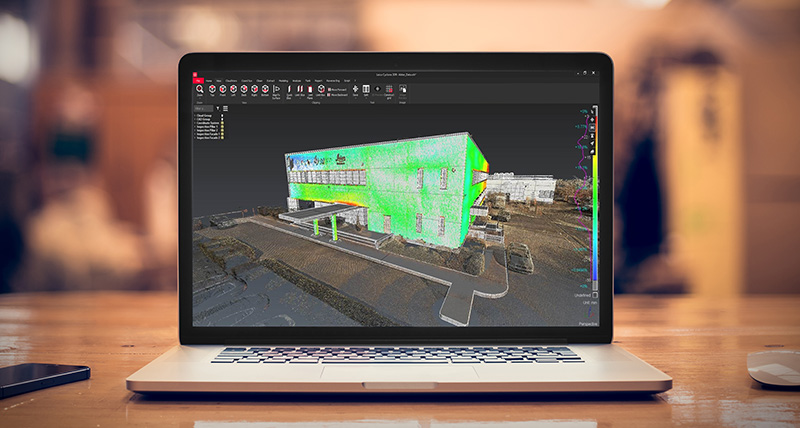This screenshot has height=428, width=800.
Task: Select the Front view cube icon
Action: pyautogui.click(x=222, y=90)
